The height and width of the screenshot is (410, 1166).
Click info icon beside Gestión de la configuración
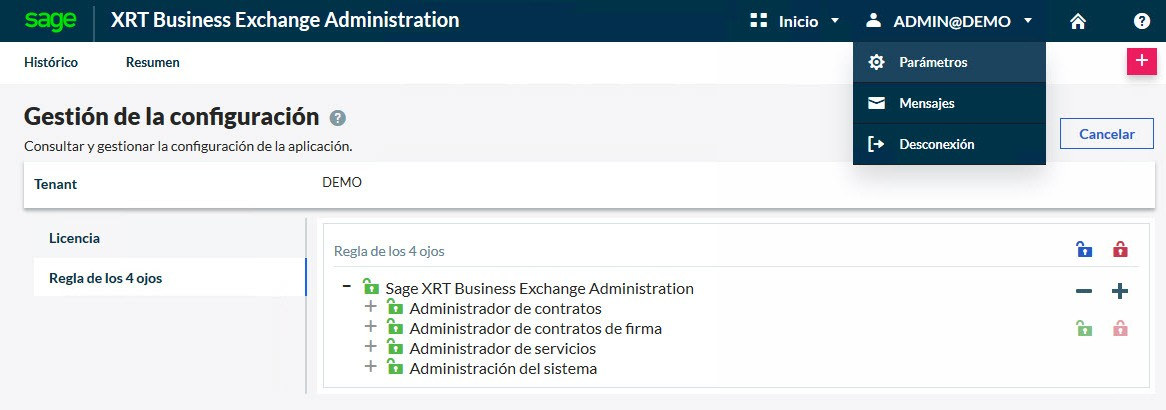[x=338, y=118]
